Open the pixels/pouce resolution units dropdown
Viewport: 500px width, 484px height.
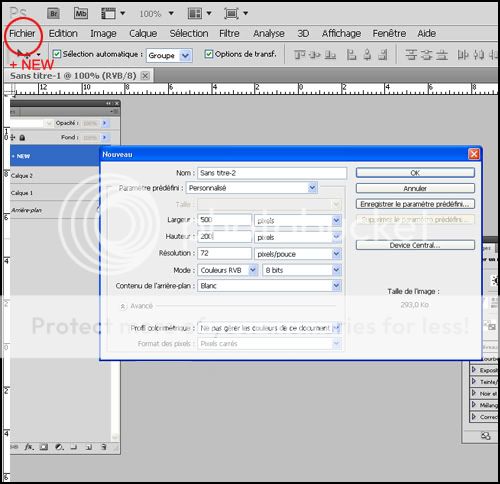coord(298,254)
